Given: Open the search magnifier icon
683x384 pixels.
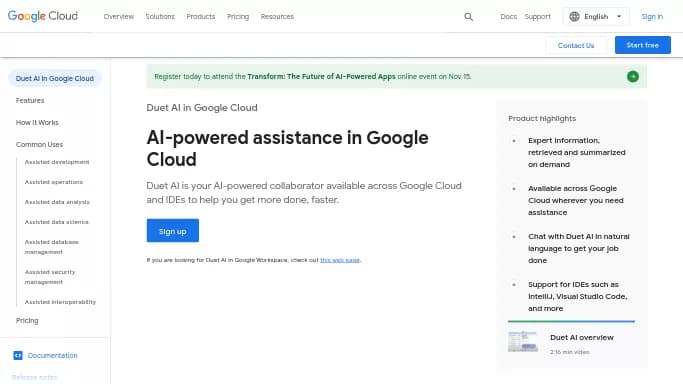Looking at the screenshot, I should [x=469, y=17].
